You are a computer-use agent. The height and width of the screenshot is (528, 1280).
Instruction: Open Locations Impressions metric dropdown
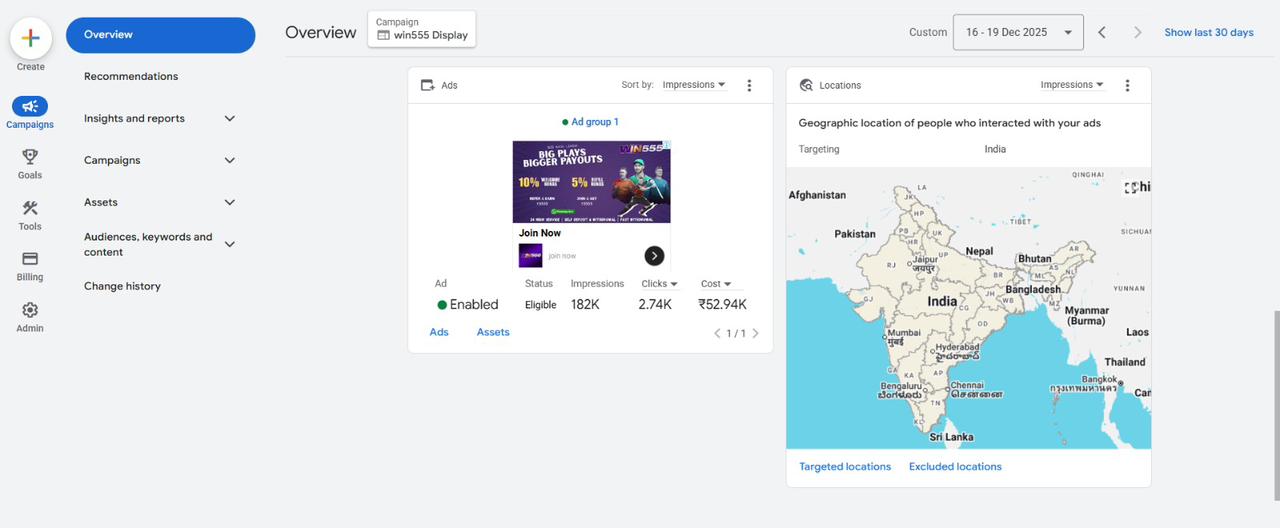(1071, 85)
